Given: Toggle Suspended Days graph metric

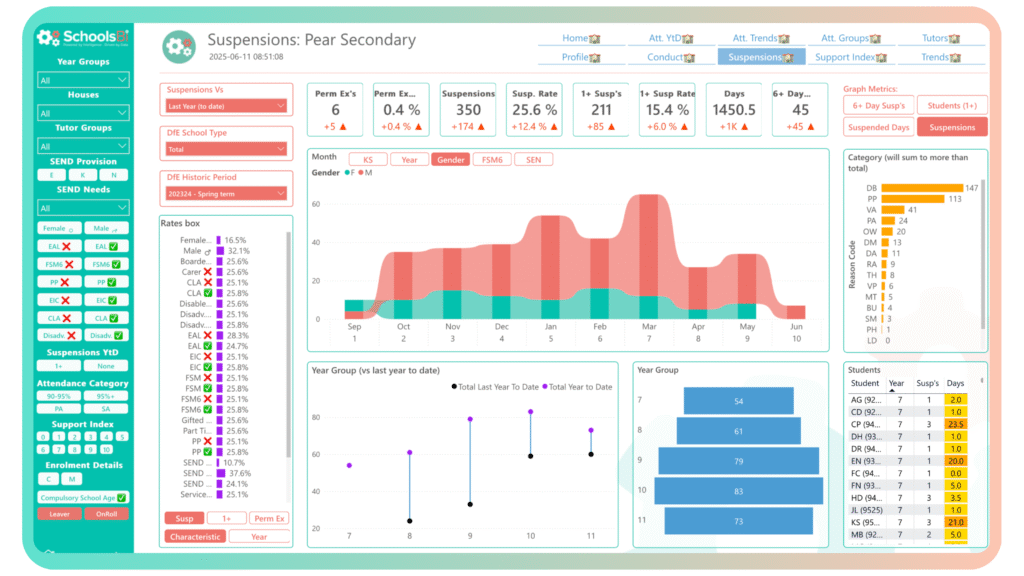Looking at the screenshot, I should tap(879, 128).
